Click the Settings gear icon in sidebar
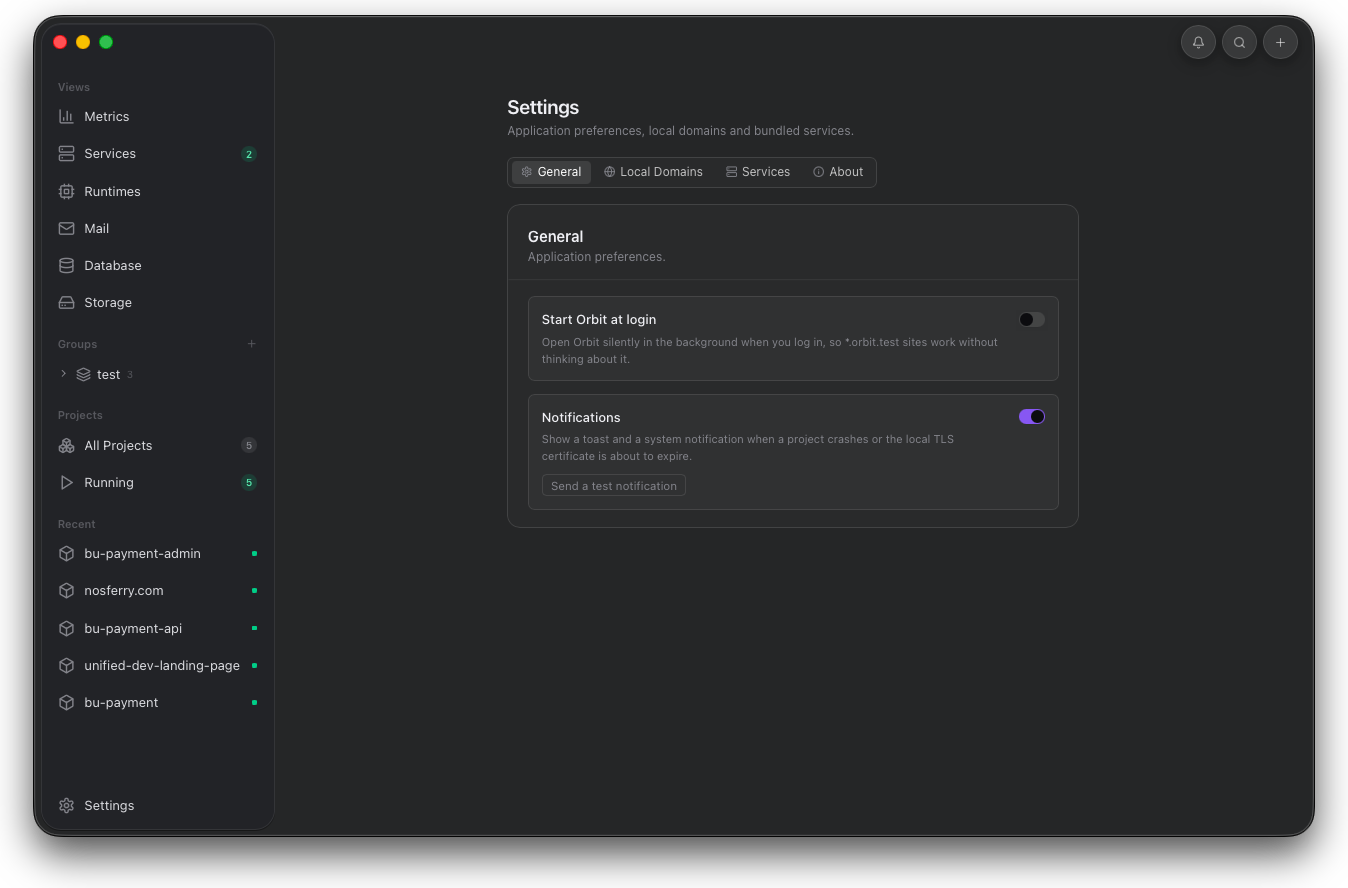Screen dimensions: 1348x888 tap(66, 805)
